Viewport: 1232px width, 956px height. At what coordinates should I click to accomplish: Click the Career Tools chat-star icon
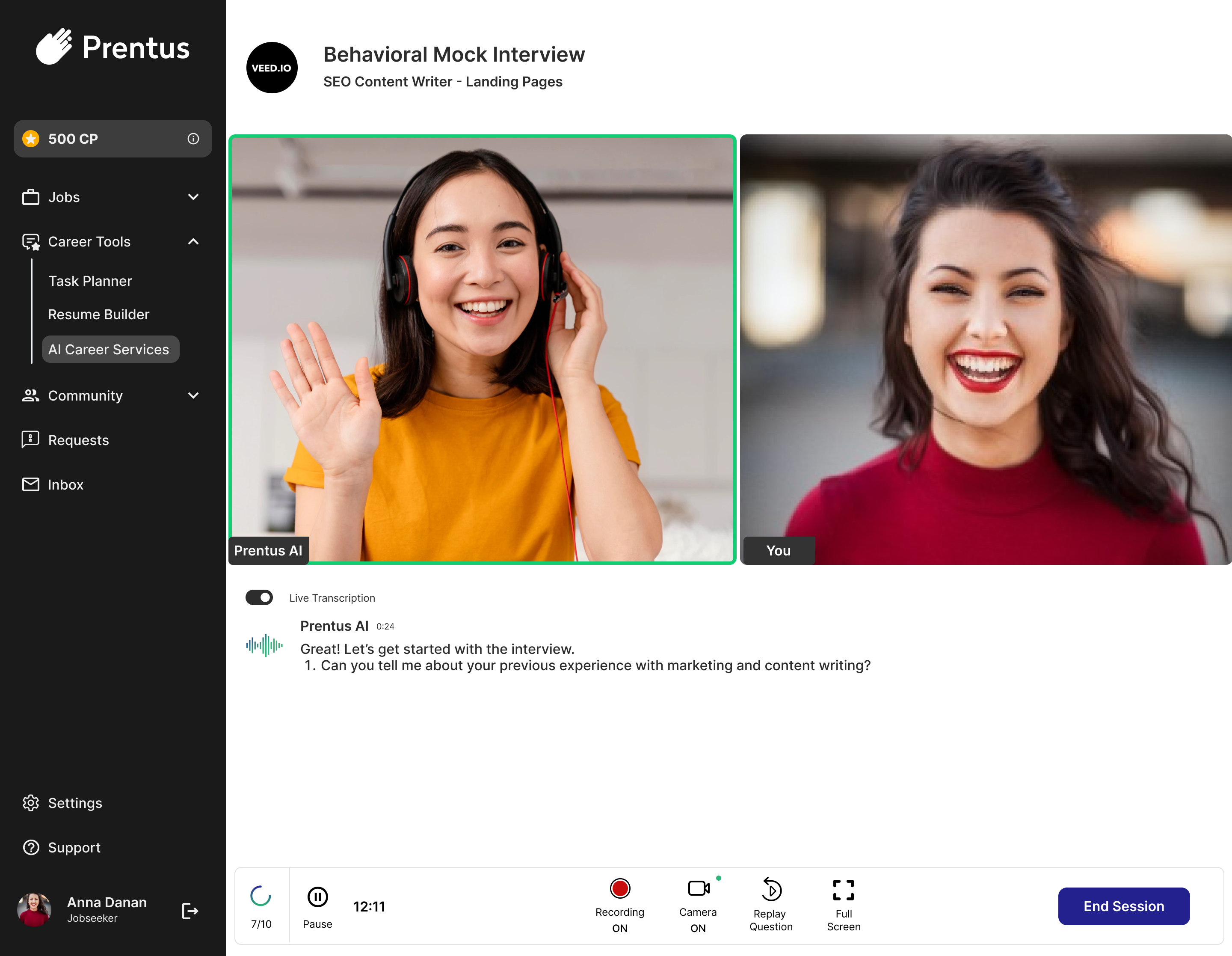click(30, 241)
